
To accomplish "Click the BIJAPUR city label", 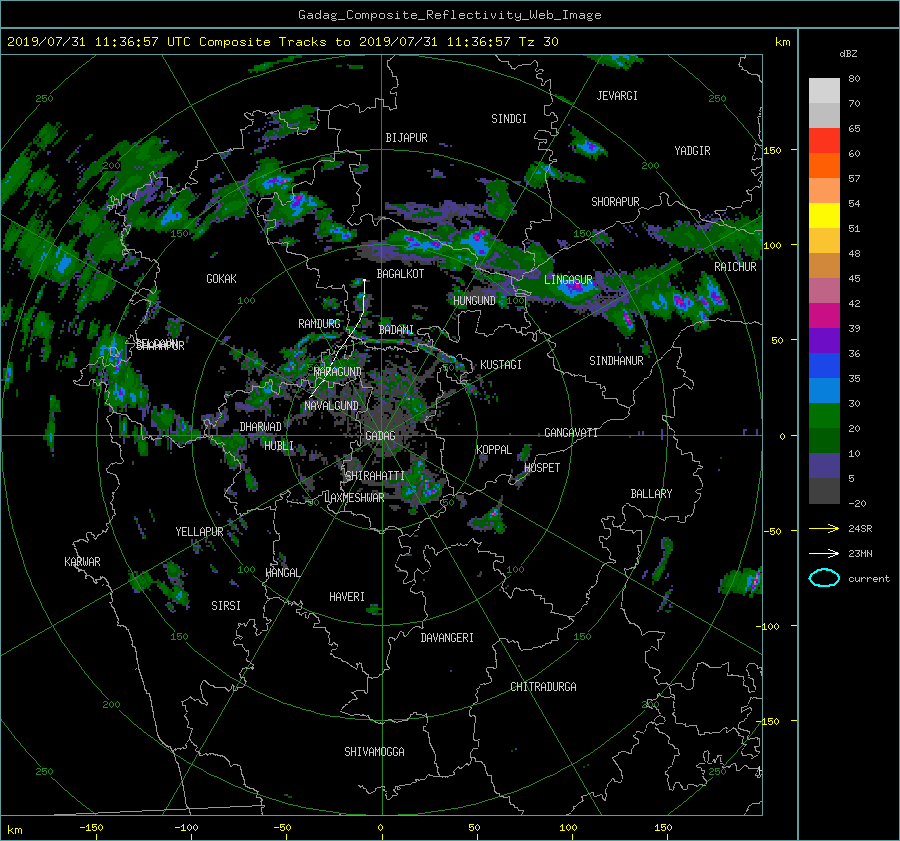I will pyautogui.click(x=406, y=138).
